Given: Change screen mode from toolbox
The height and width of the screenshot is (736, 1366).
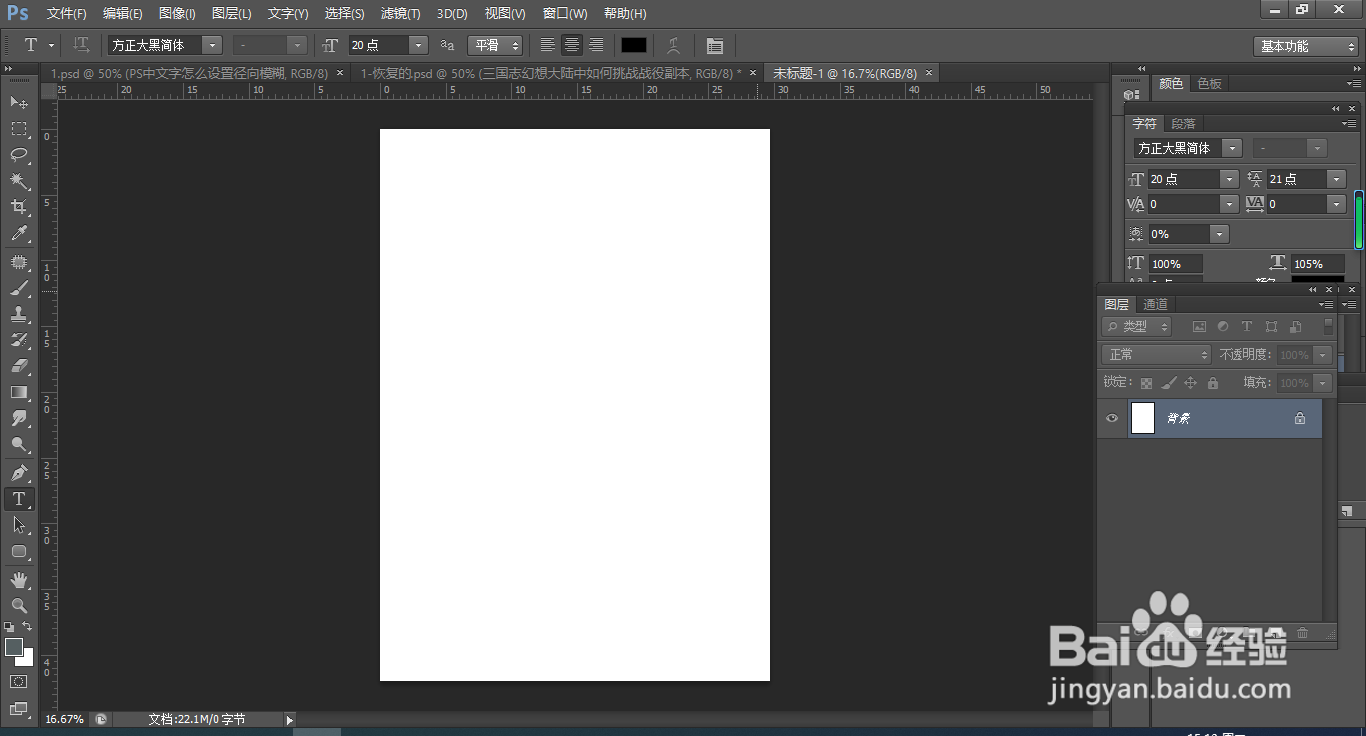Looking at the screenshot, I should pos(19,709).
